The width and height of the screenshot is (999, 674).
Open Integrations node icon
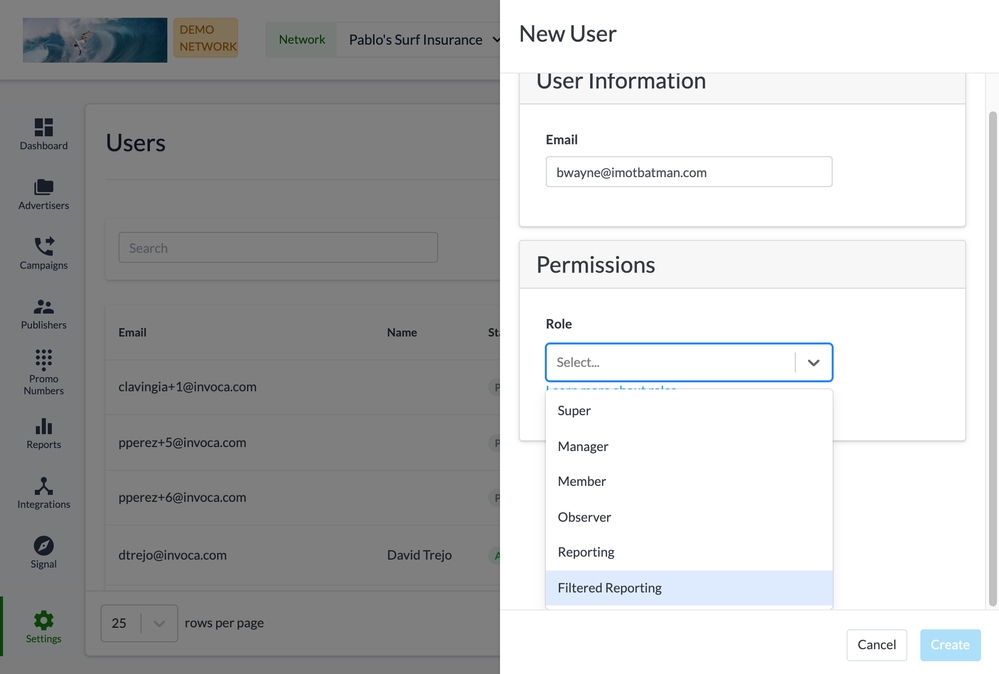[44, 487]
